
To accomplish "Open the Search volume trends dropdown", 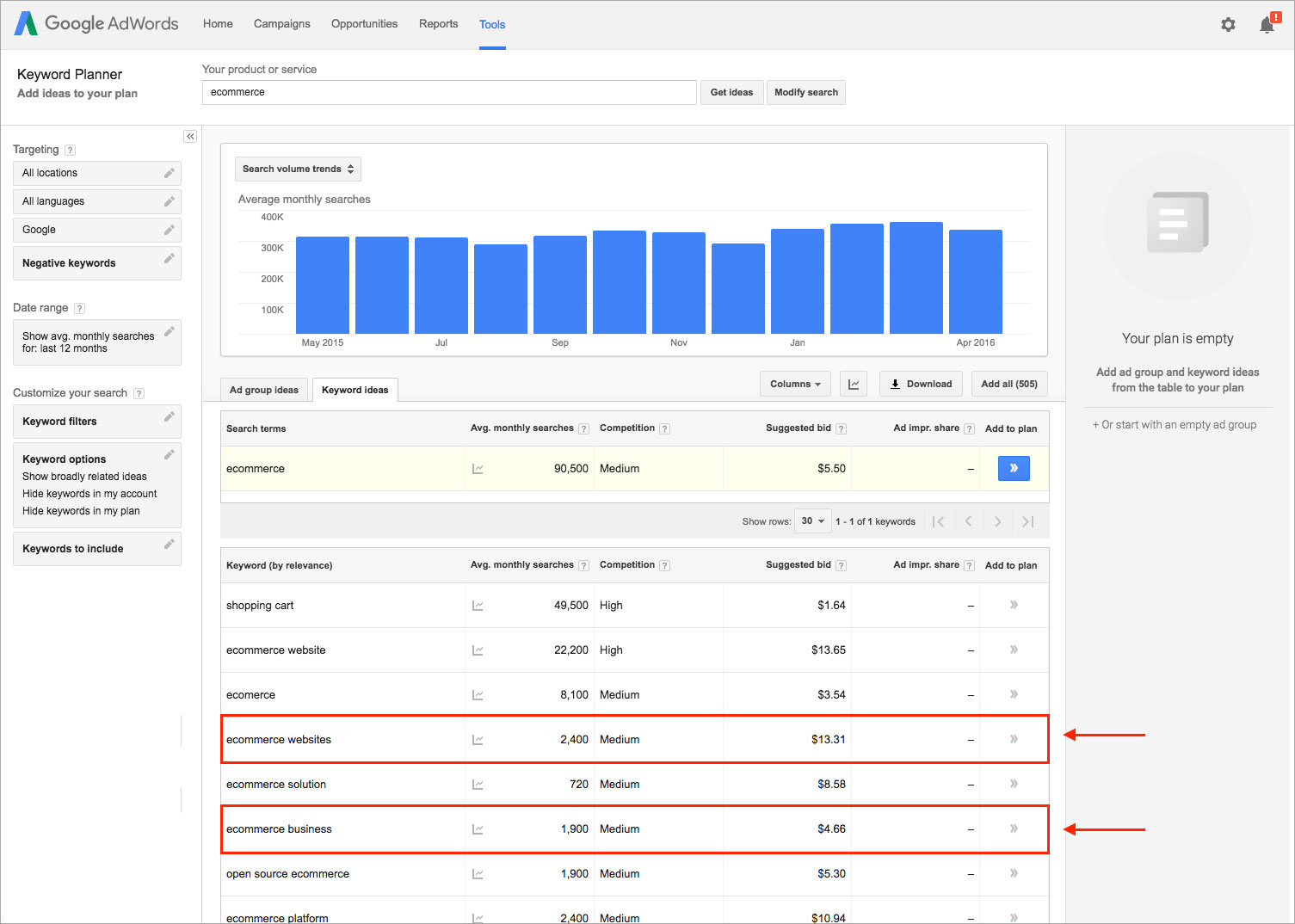I will [x=298, y=169].
